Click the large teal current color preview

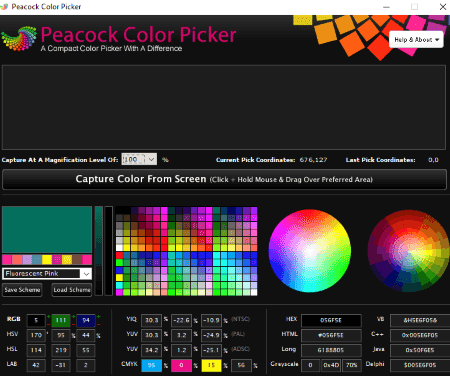click(x=47, y=230)
